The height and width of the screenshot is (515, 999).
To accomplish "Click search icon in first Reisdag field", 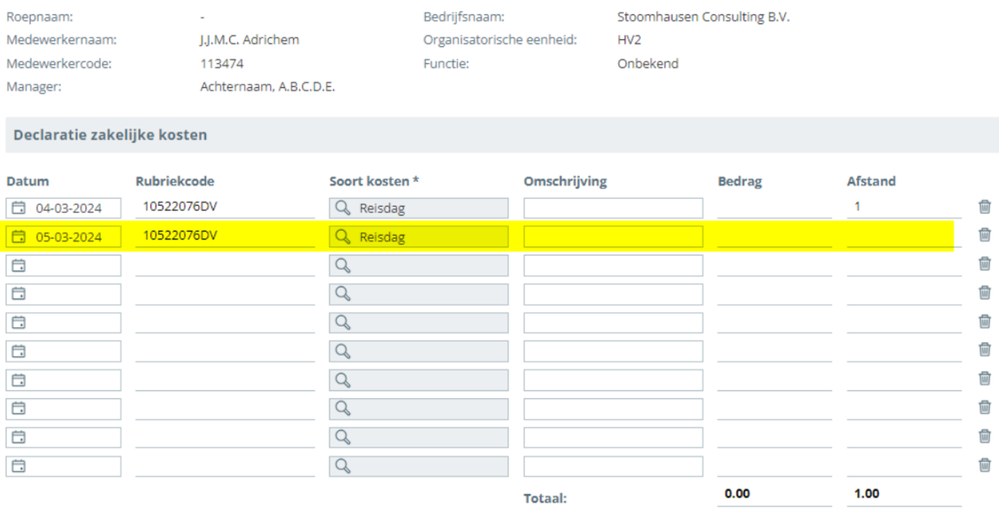I will pos(343,208).
